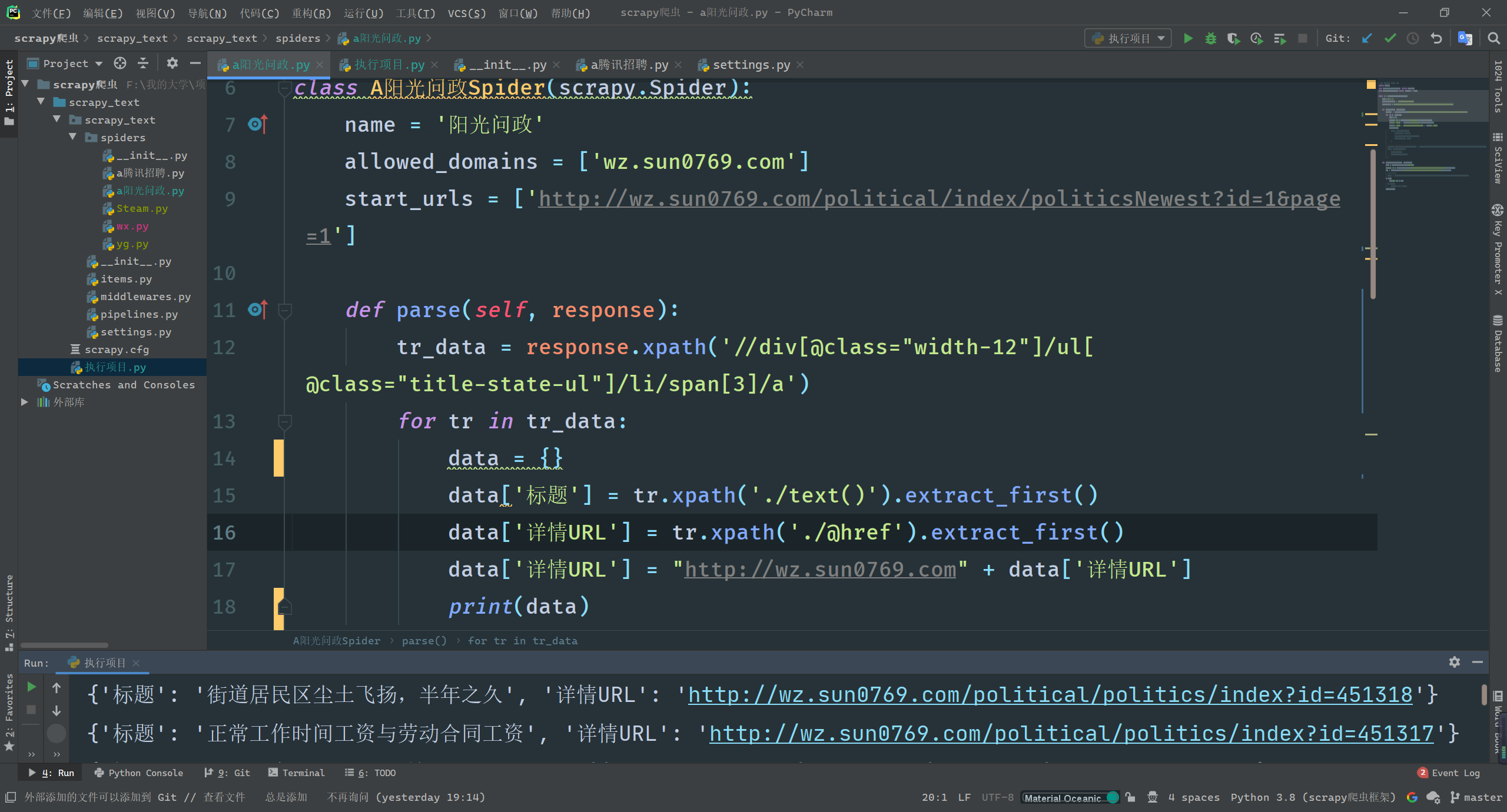Click the locate-in-project target icon

coord(120,63)
